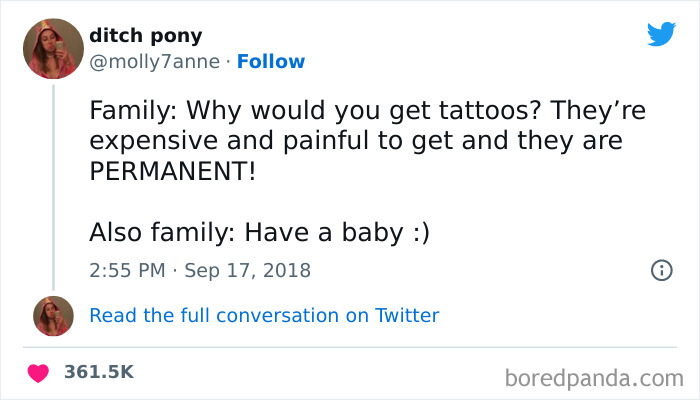Open the tweet info circle icon
Image resolution: width=700 pixels, height=400 pixels.
661,270
